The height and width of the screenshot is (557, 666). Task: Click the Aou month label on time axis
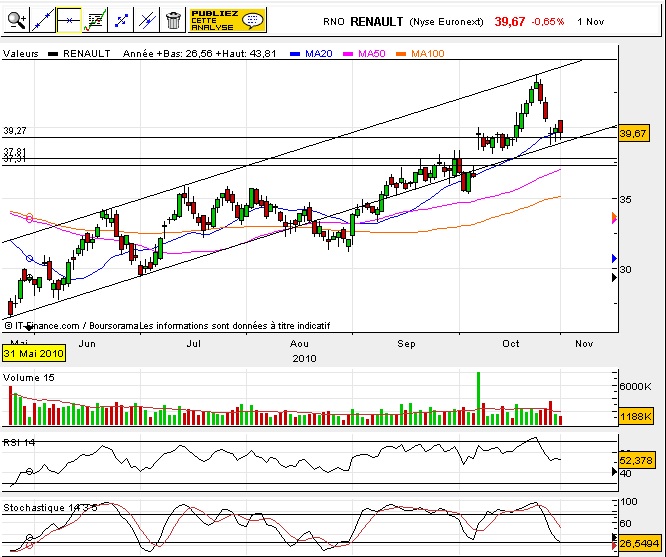299,343
